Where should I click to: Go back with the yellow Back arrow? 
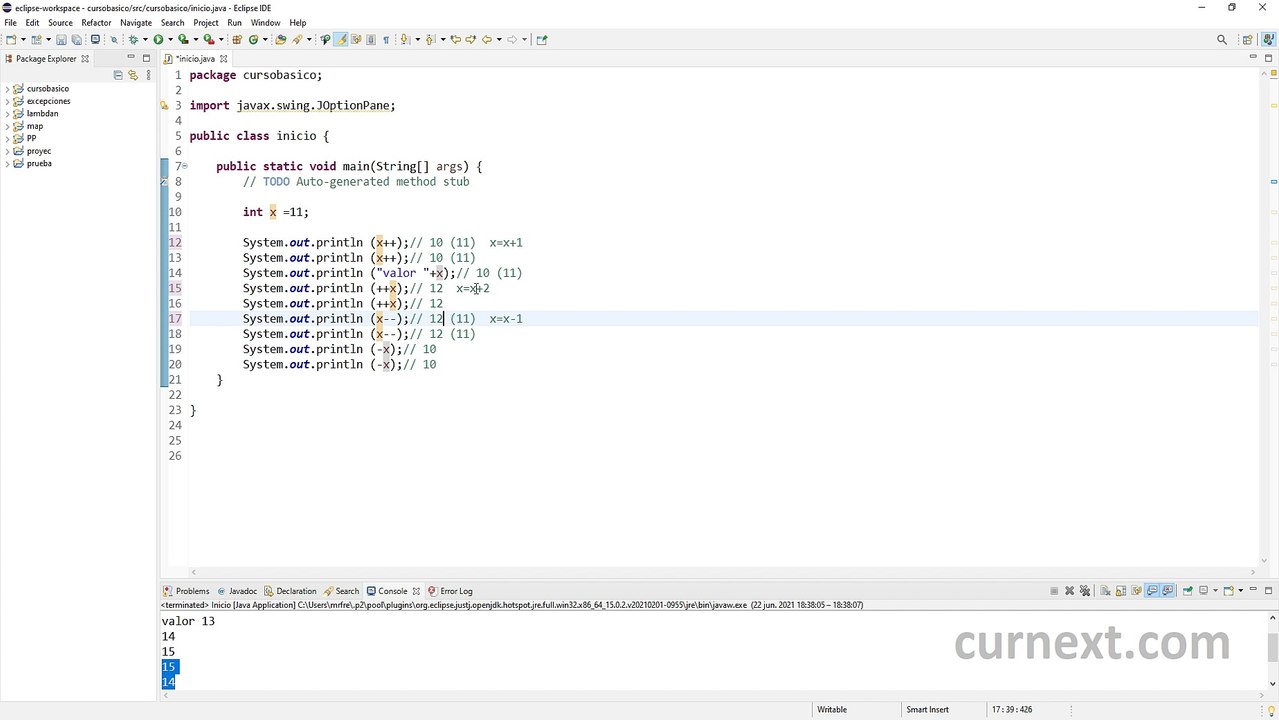(487, 40)
